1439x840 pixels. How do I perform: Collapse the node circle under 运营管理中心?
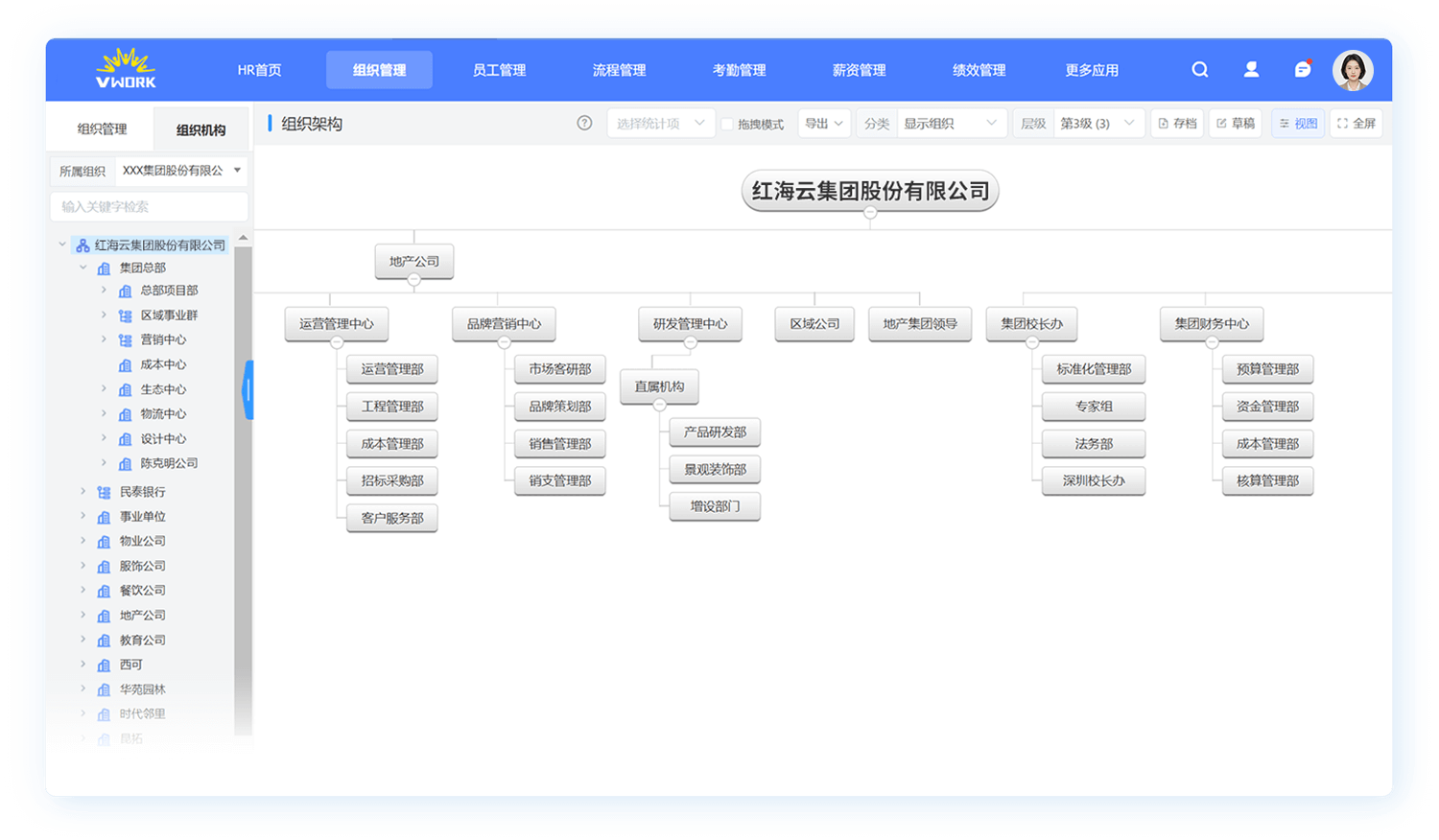(337, 342)
